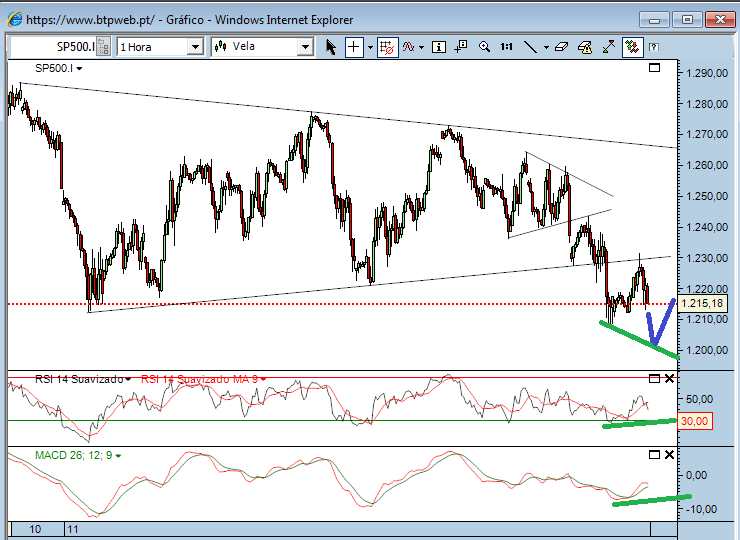Click date marker 11 on time axis
The image size is (740, 540).
pos(72,529)
